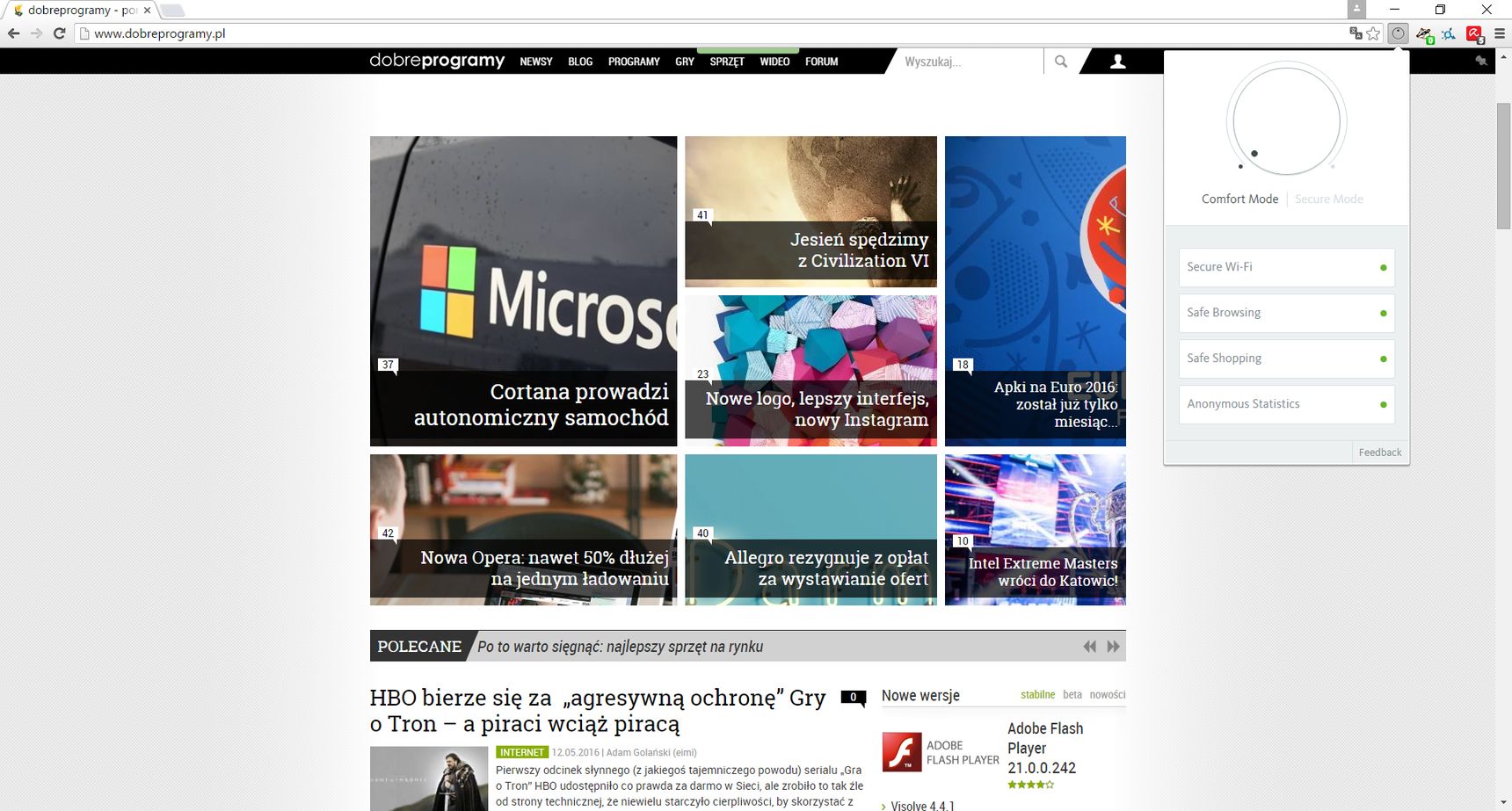Select Secure Mode

pos(1328,199)
